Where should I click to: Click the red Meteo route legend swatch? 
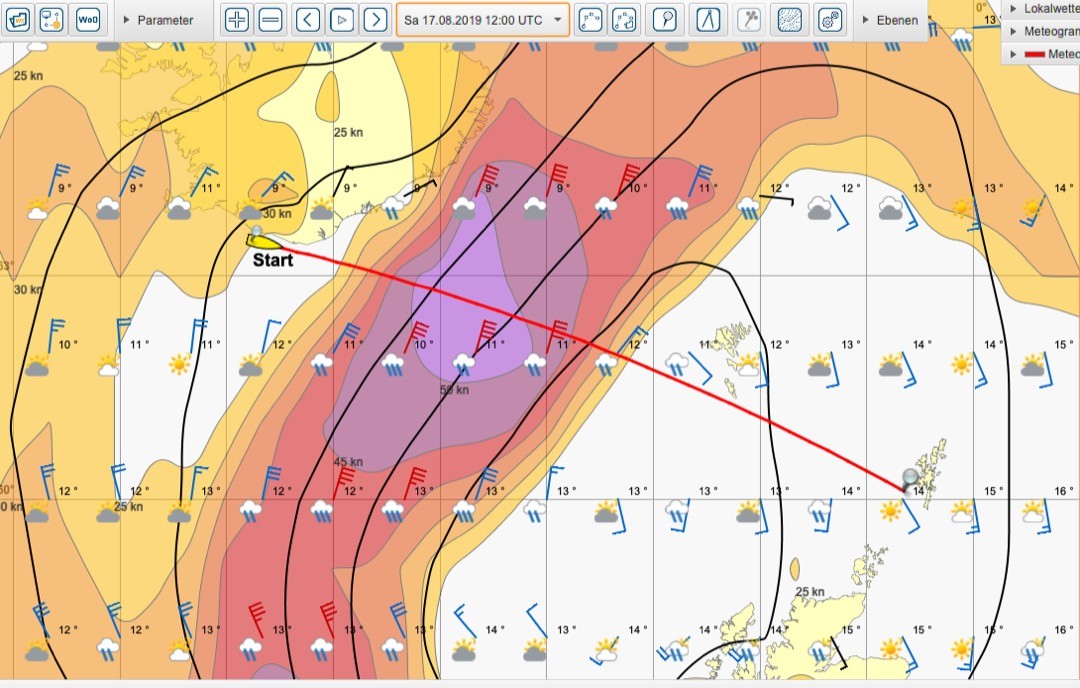point(1034,54)
